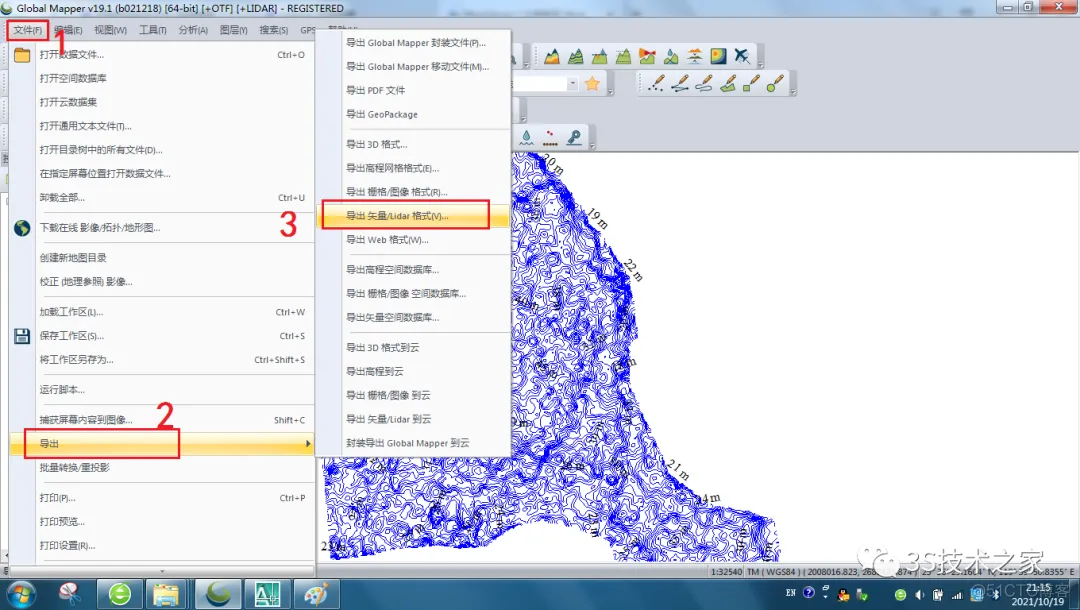The image size is (1080, 610).
Task: Choose 导出 Global Mapper 封装文件(P)...
Action: [x=415, y=43]
